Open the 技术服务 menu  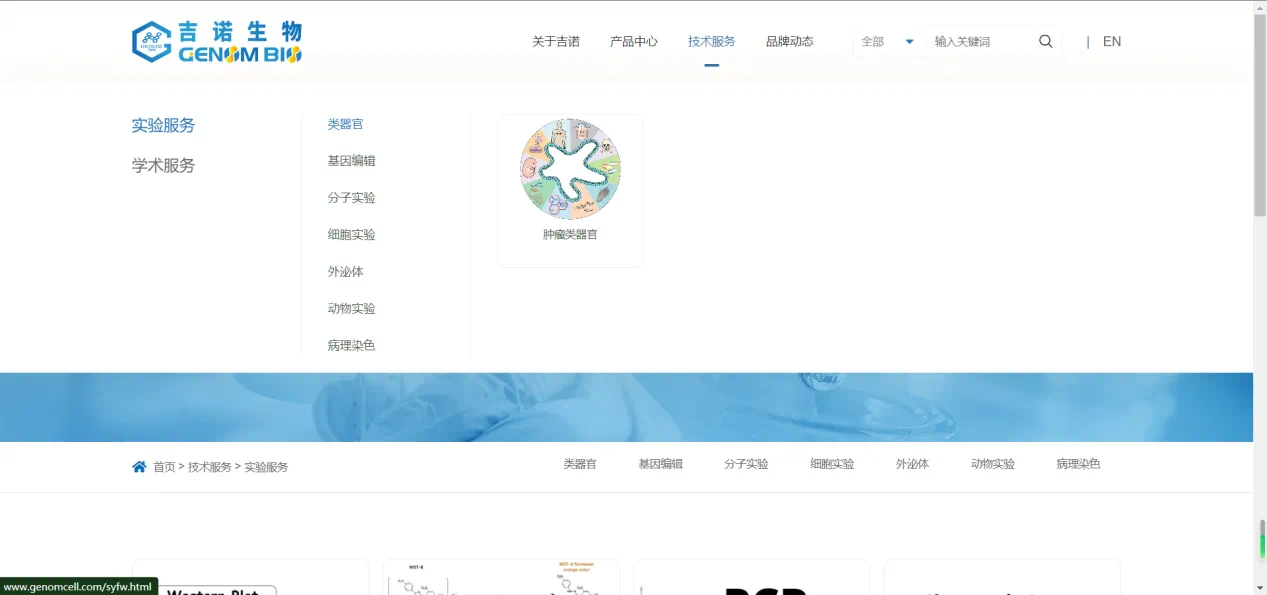tap(711, 42)
